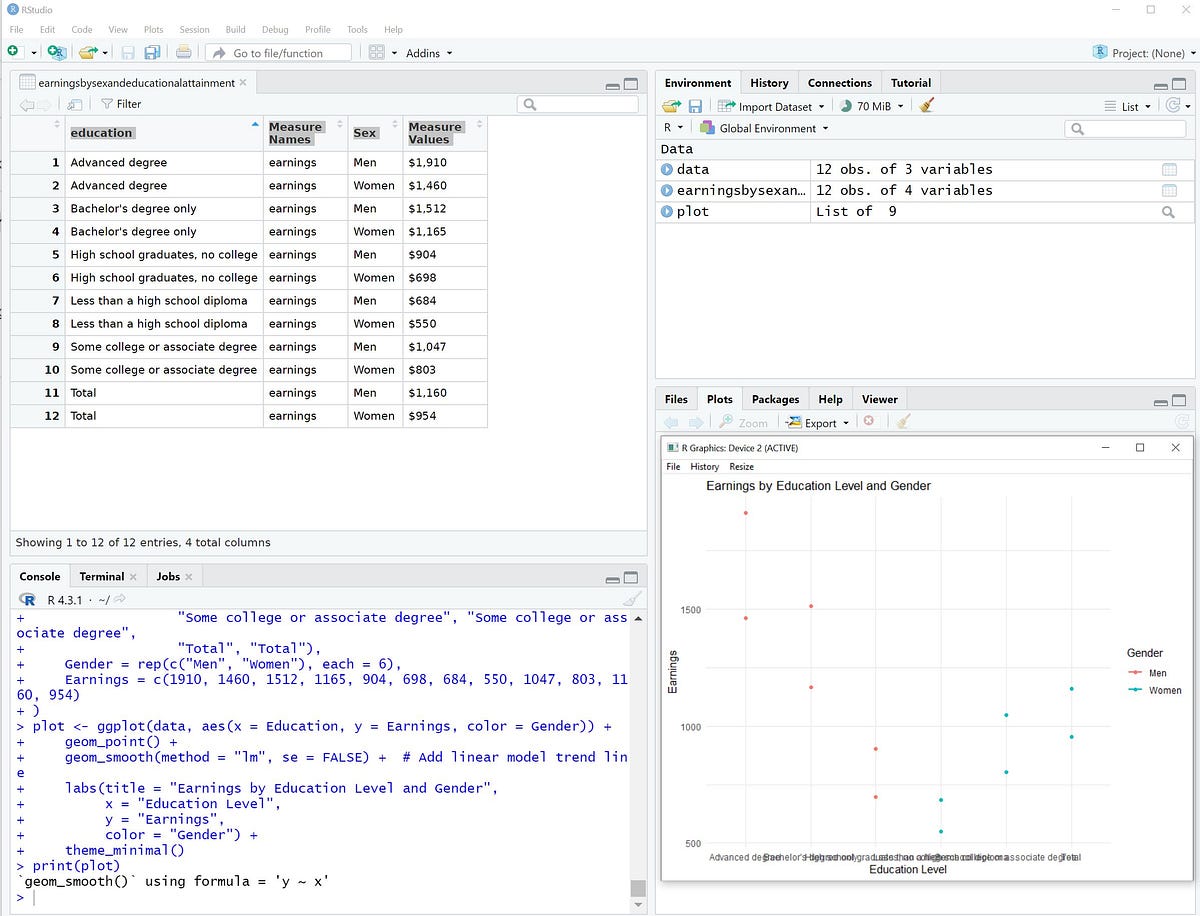Clear the environment with the broom icon
Image resolution: width=1200 pixels, height=916 pixels.
pyautogui.click(x=927, y=106)
